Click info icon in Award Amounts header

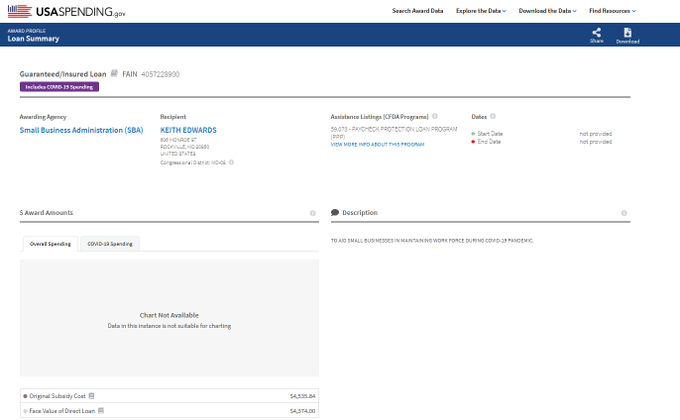pos(313,213)
